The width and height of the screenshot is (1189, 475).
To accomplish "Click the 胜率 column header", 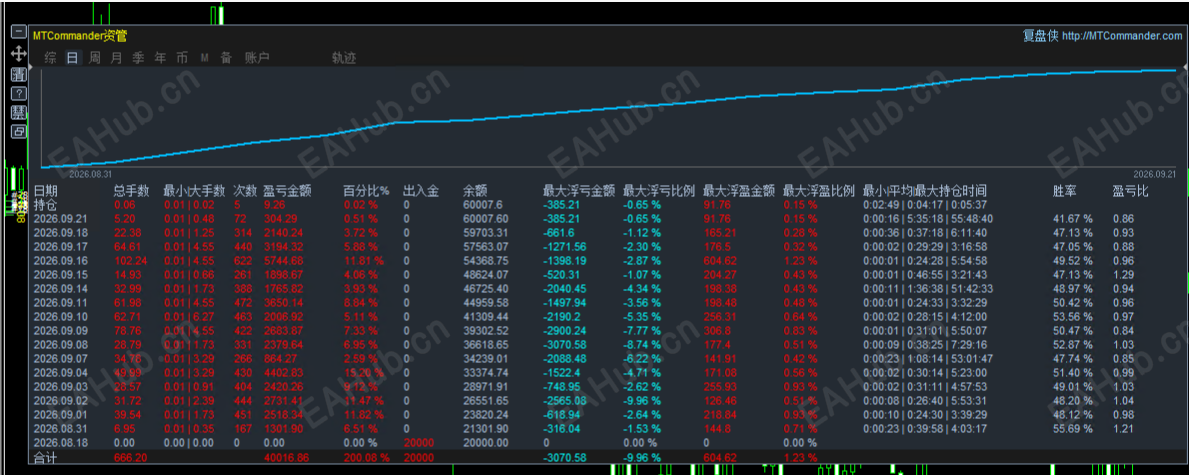I will point(1065,190).
